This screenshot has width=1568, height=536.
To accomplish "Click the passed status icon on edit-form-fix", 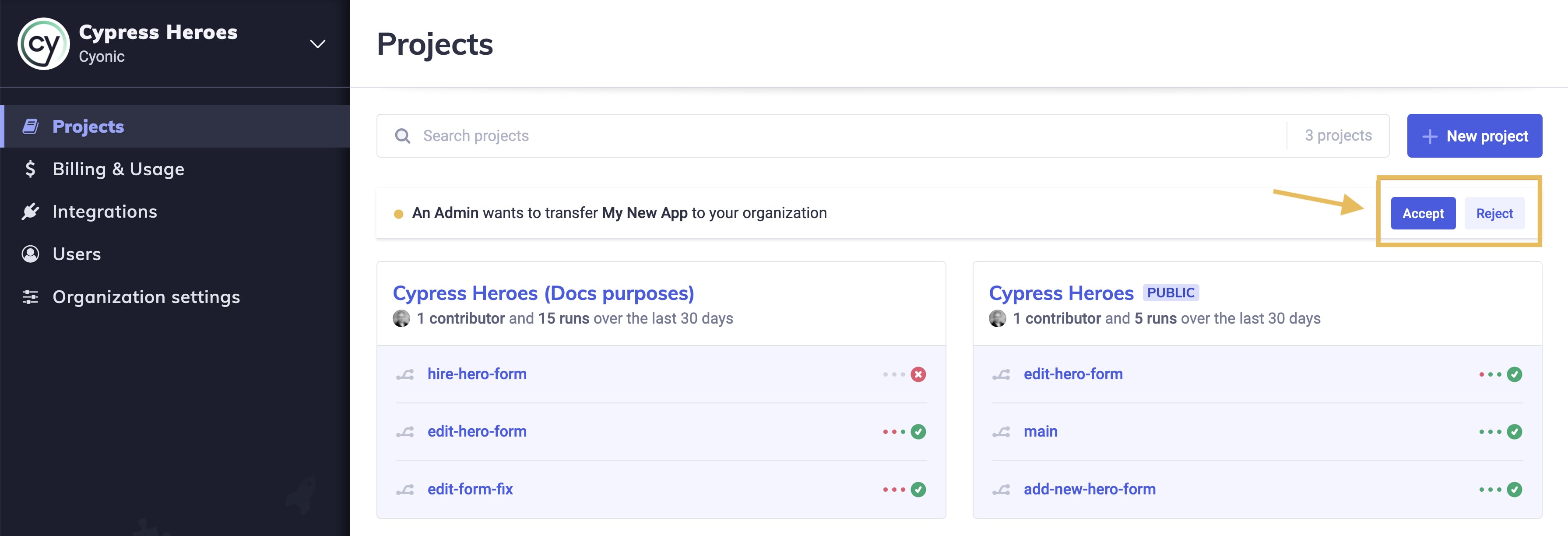I will click(918, 490).
